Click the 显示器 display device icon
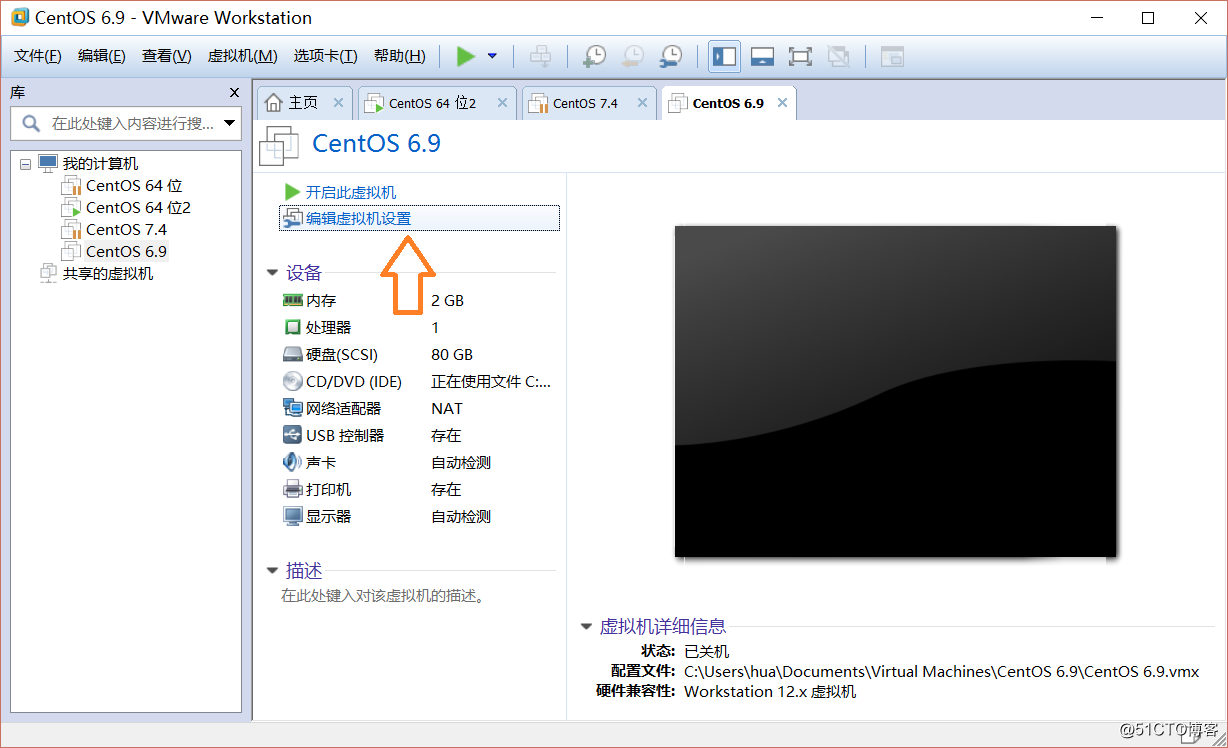This screenshot has height=748, width=1228. pos(292,516)
